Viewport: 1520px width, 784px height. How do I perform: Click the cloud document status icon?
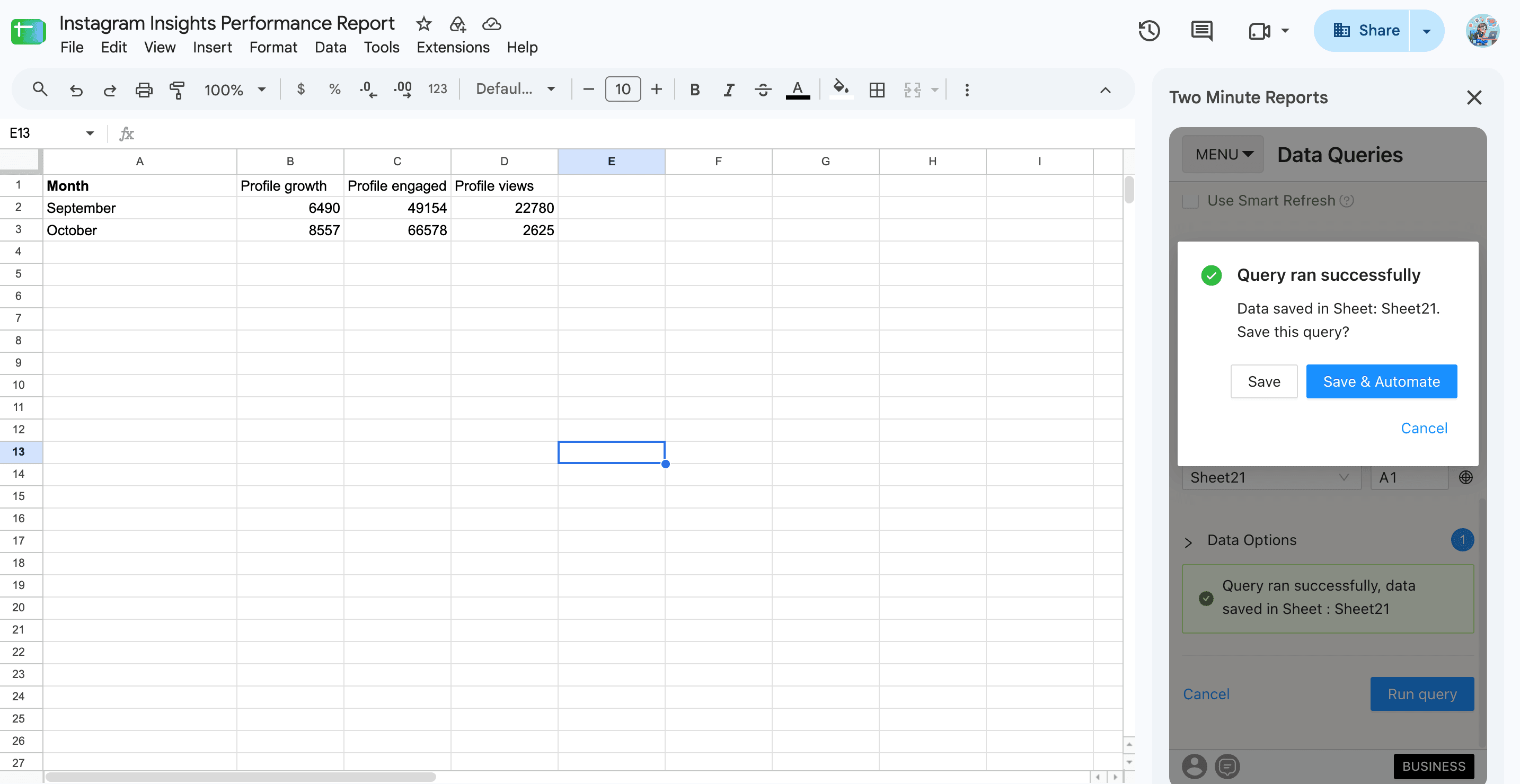(x=491, y=24)
